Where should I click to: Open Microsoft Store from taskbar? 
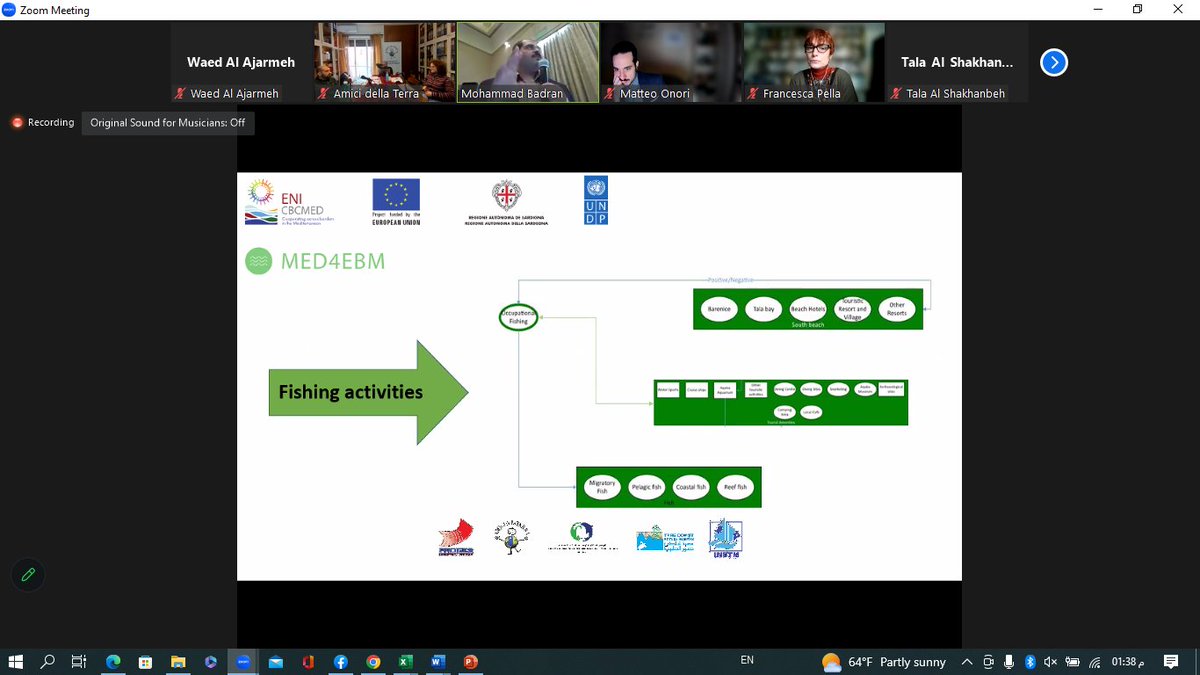pos(145,661)
